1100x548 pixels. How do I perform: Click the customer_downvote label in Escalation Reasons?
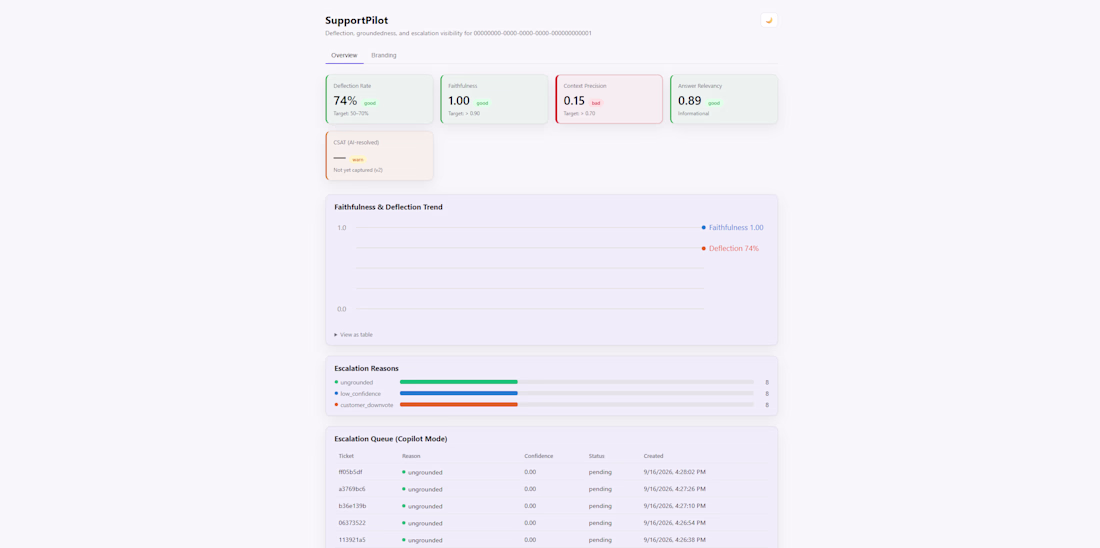(367, 405)
